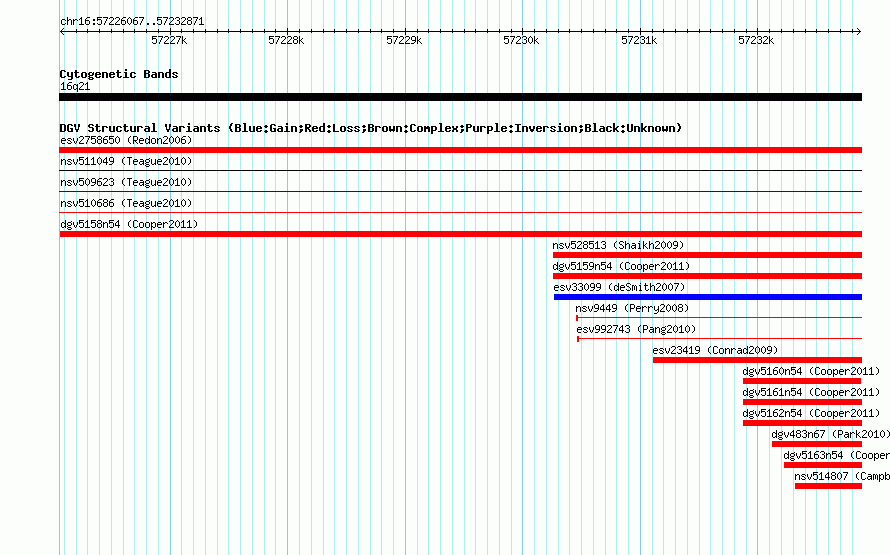Click the left arrow end of ruler
Image resolution: width=890 pixels, height=555 pixels.
point(62,32)
